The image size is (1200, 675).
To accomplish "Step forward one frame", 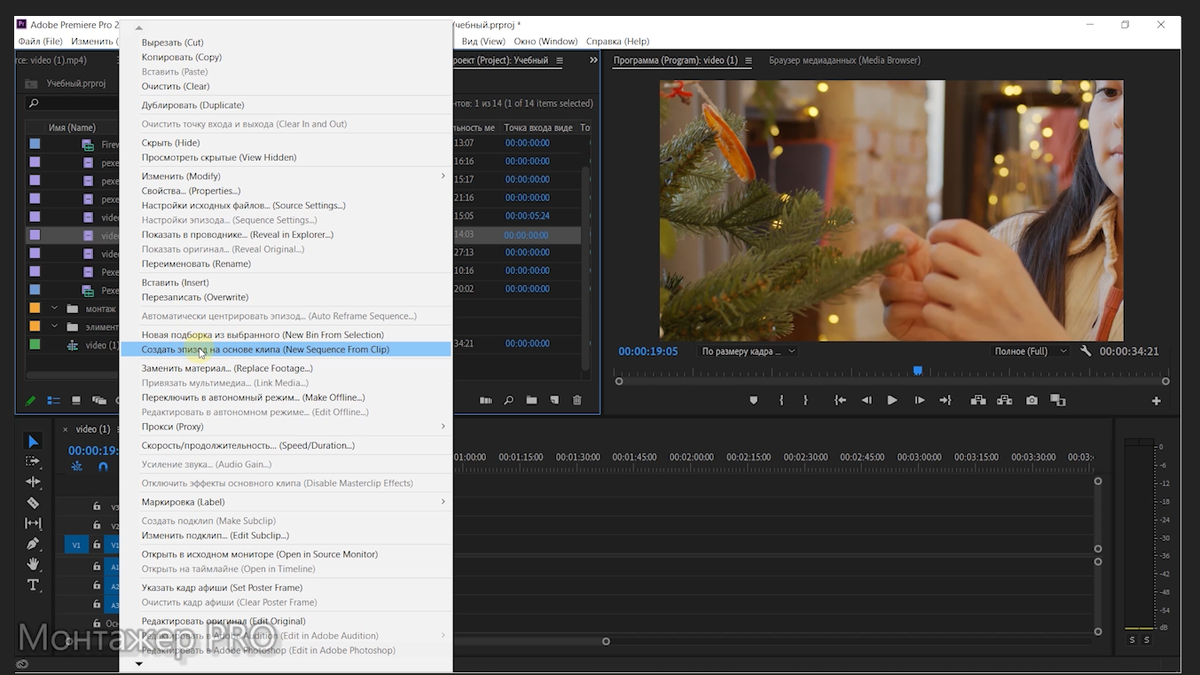I will coord(919,400).
